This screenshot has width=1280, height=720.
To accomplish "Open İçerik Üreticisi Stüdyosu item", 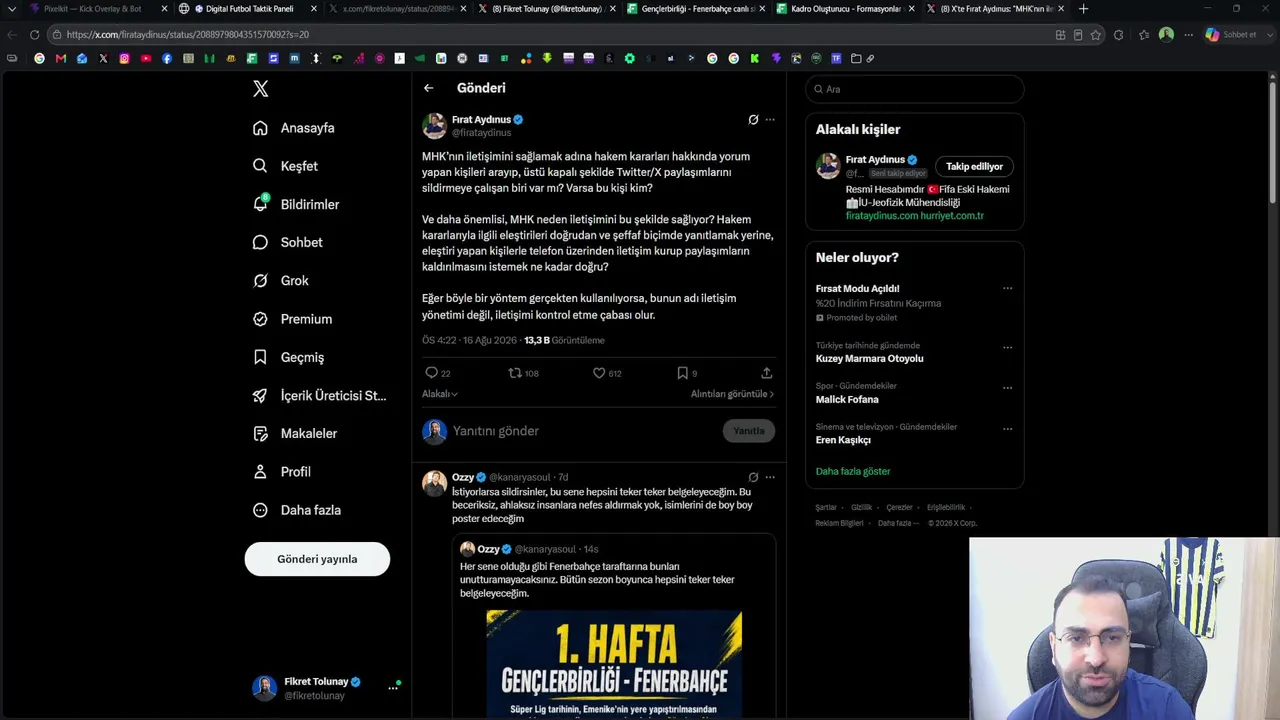I will click(319, 395).
